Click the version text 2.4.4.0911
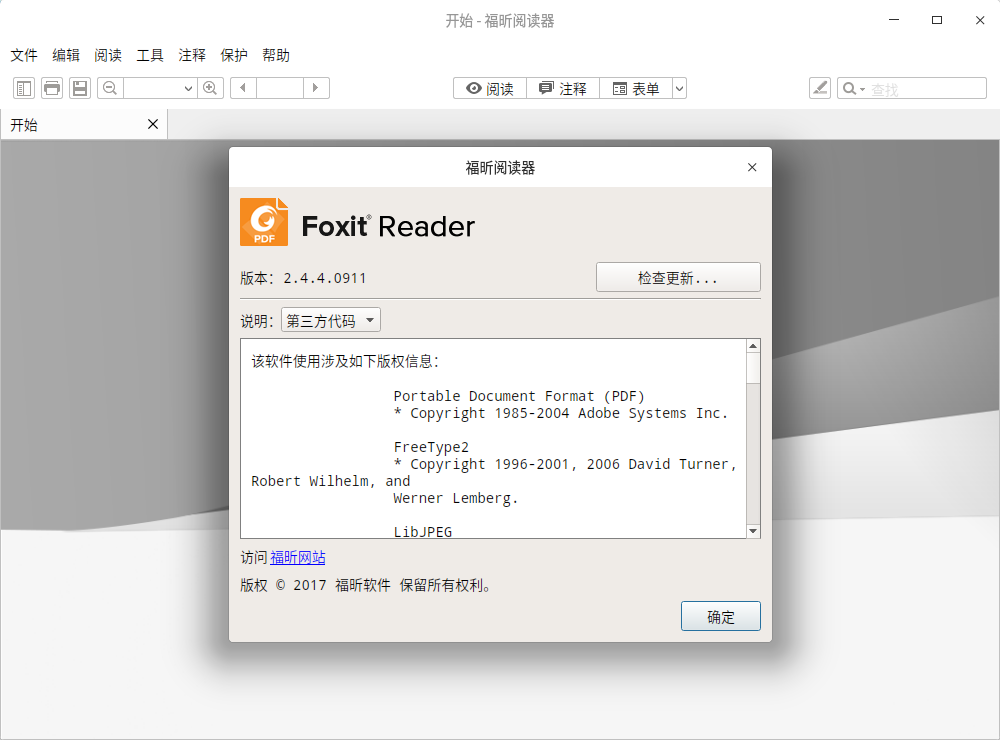Viewport: 1000px width, 740px height. coord(325,278)
